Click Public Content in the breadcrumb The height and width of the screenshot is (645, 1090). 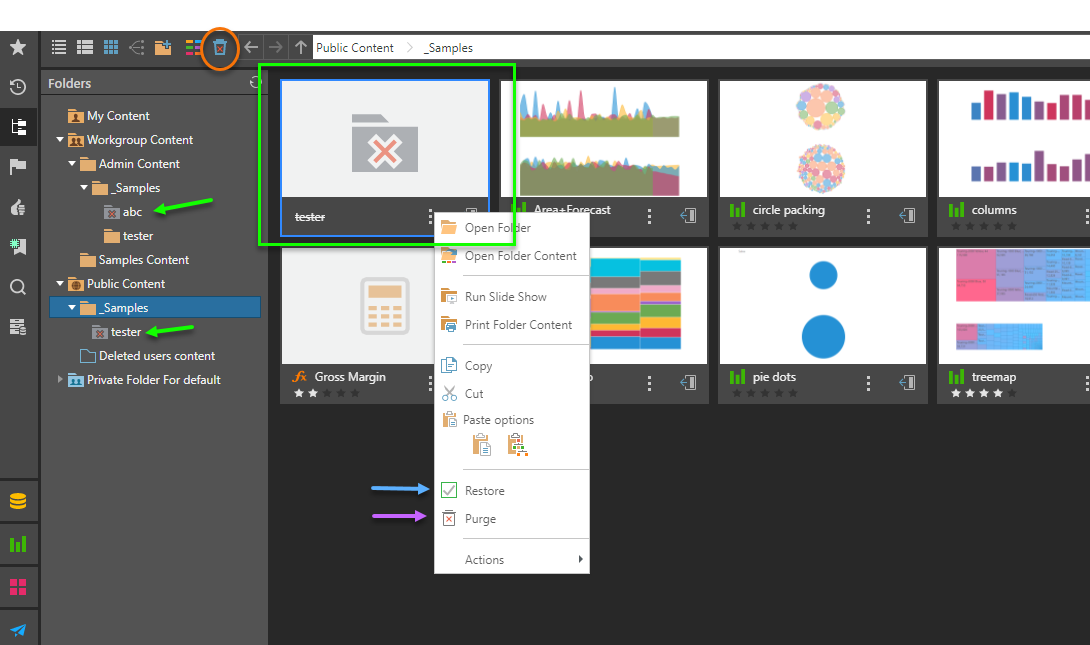point(355,47)
